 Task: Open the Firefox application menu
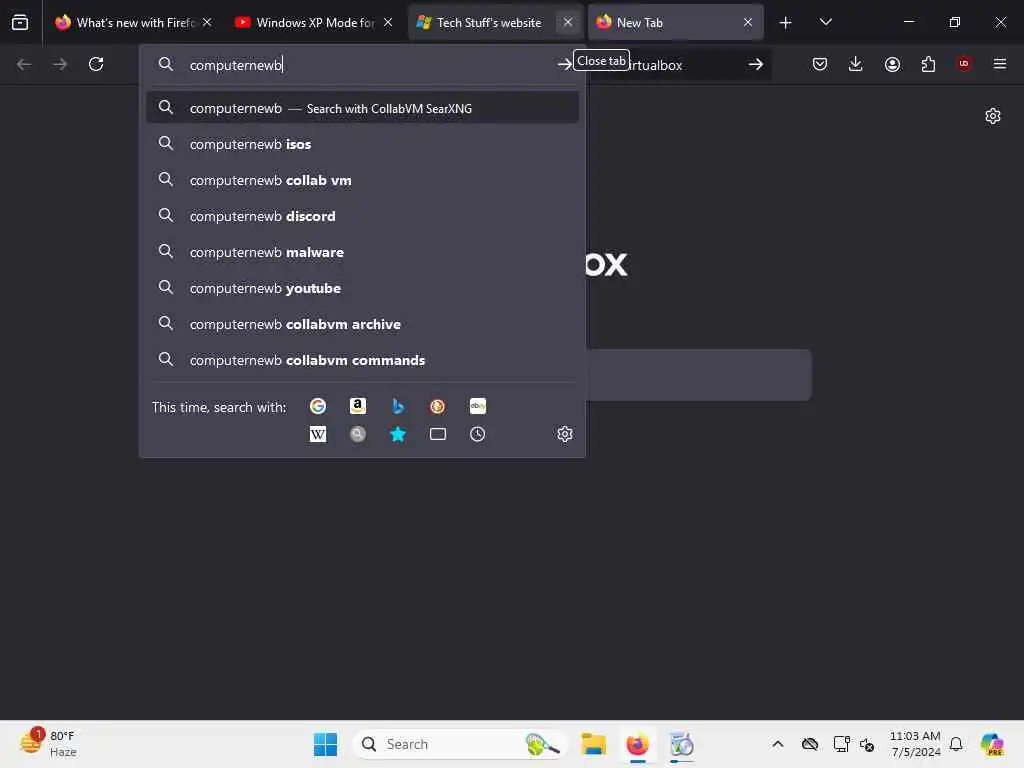click(x=1000, y=64)
